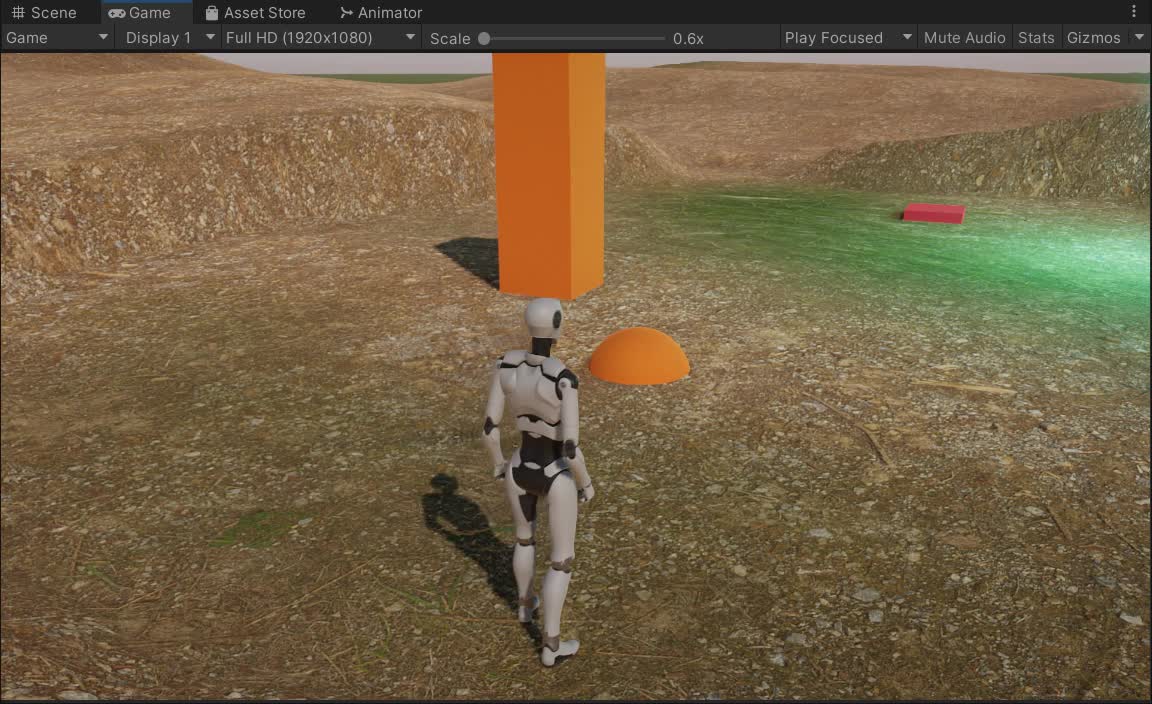Toggle Gizmos visibility in Game view

coord(1093,38)
